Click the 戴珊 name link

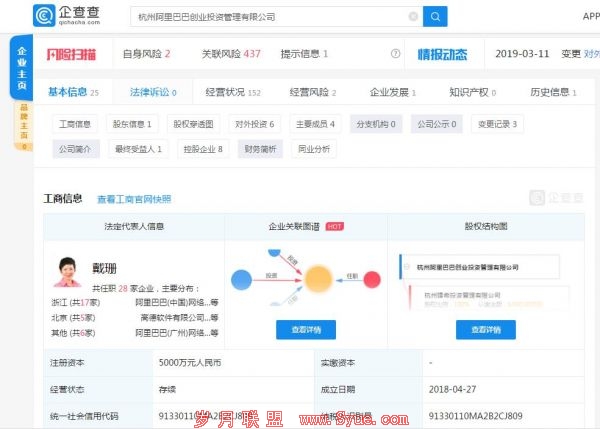pos(104,268)
